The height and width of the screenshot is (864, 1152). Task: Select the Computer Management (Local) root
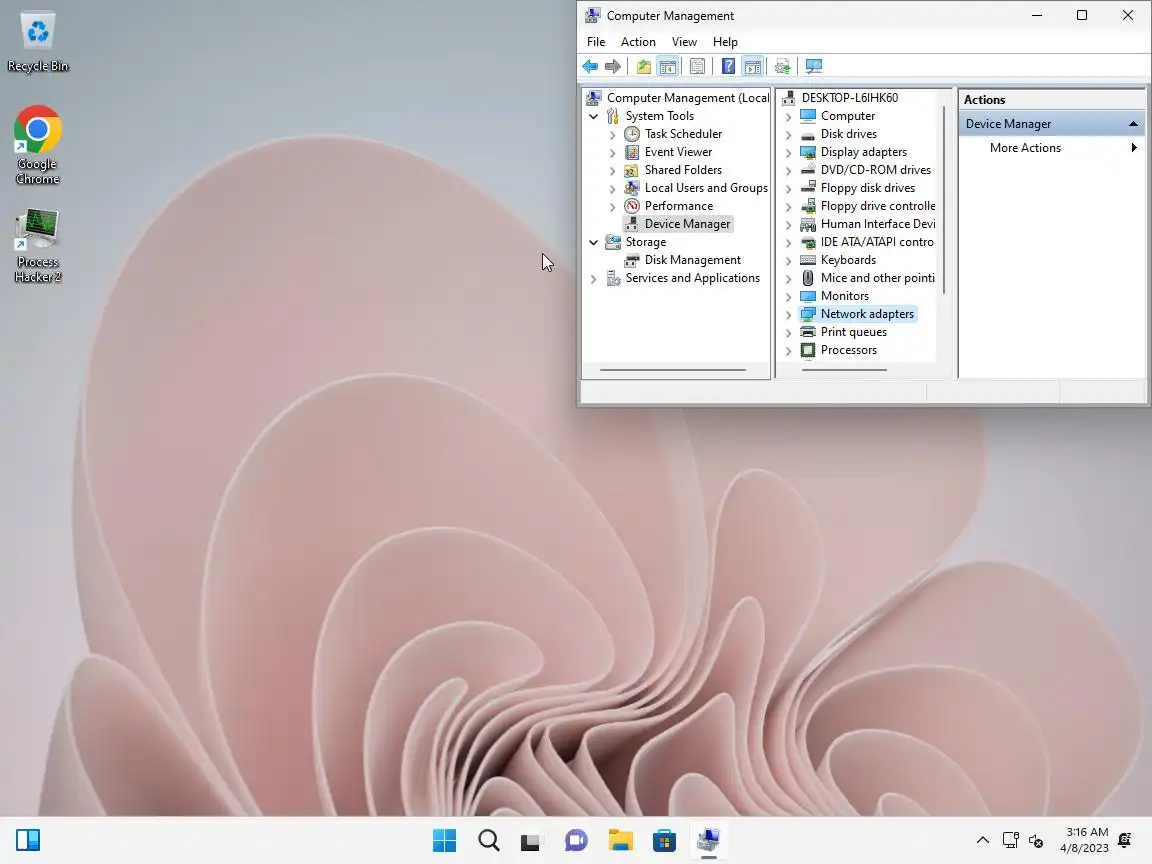pyautogui.click(x=688, y=98)
